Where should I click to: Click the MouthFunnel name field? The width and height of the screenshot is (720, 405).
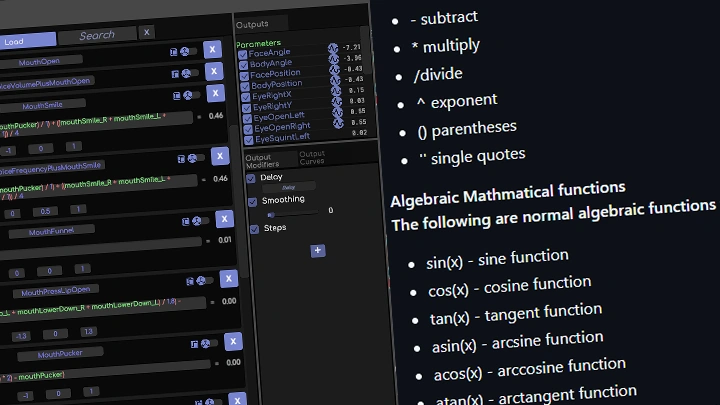(51, 231)
